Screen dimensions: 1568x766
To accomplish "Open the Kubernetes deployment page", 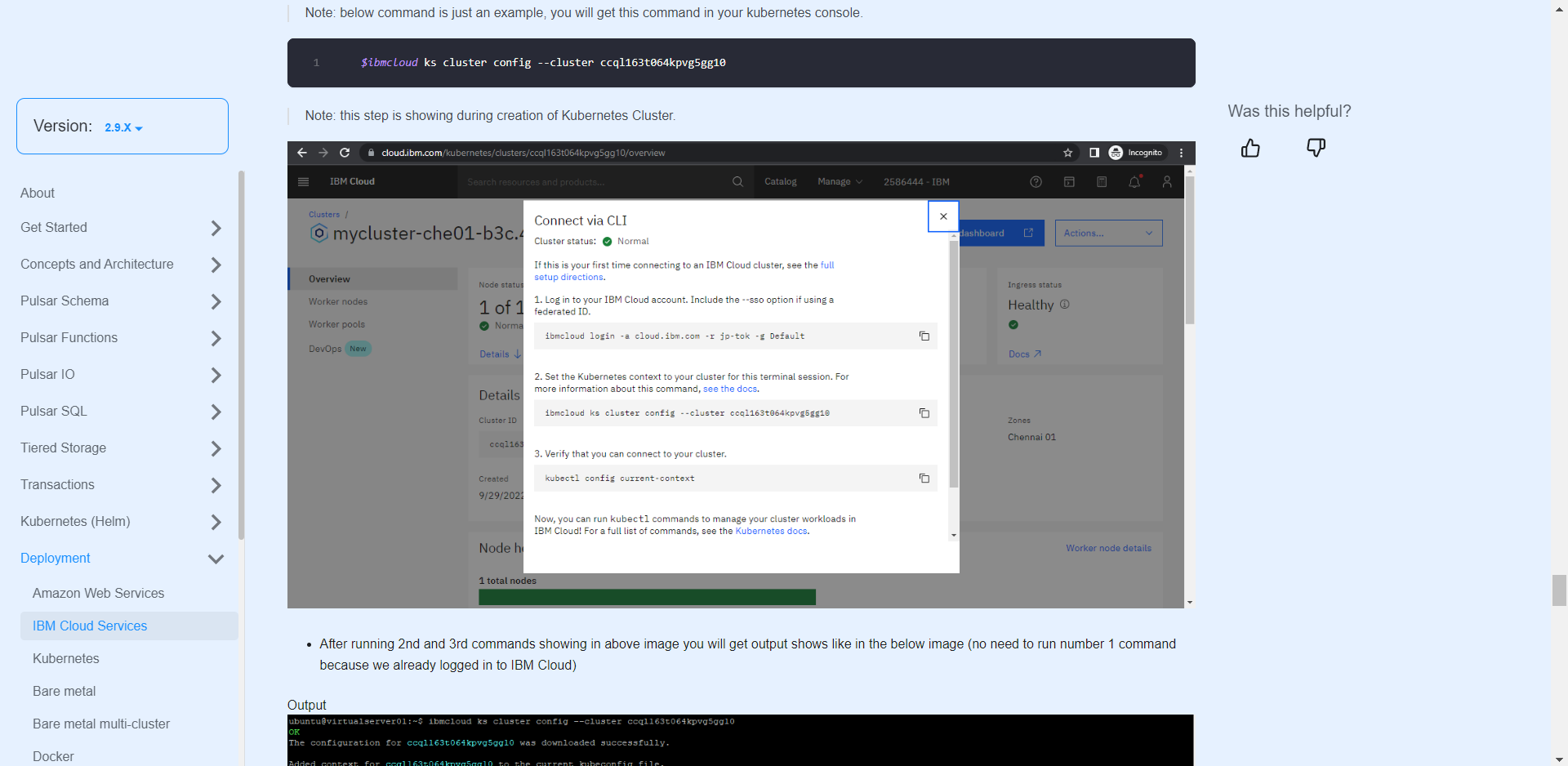I will 66,658.
